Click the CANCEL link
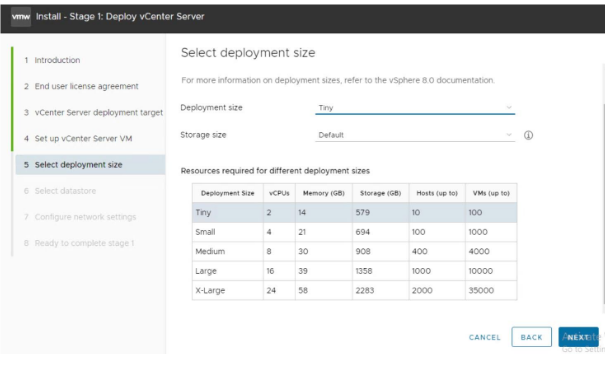The height and width of the screenshot is (371, 606). [x=485, y=337]
